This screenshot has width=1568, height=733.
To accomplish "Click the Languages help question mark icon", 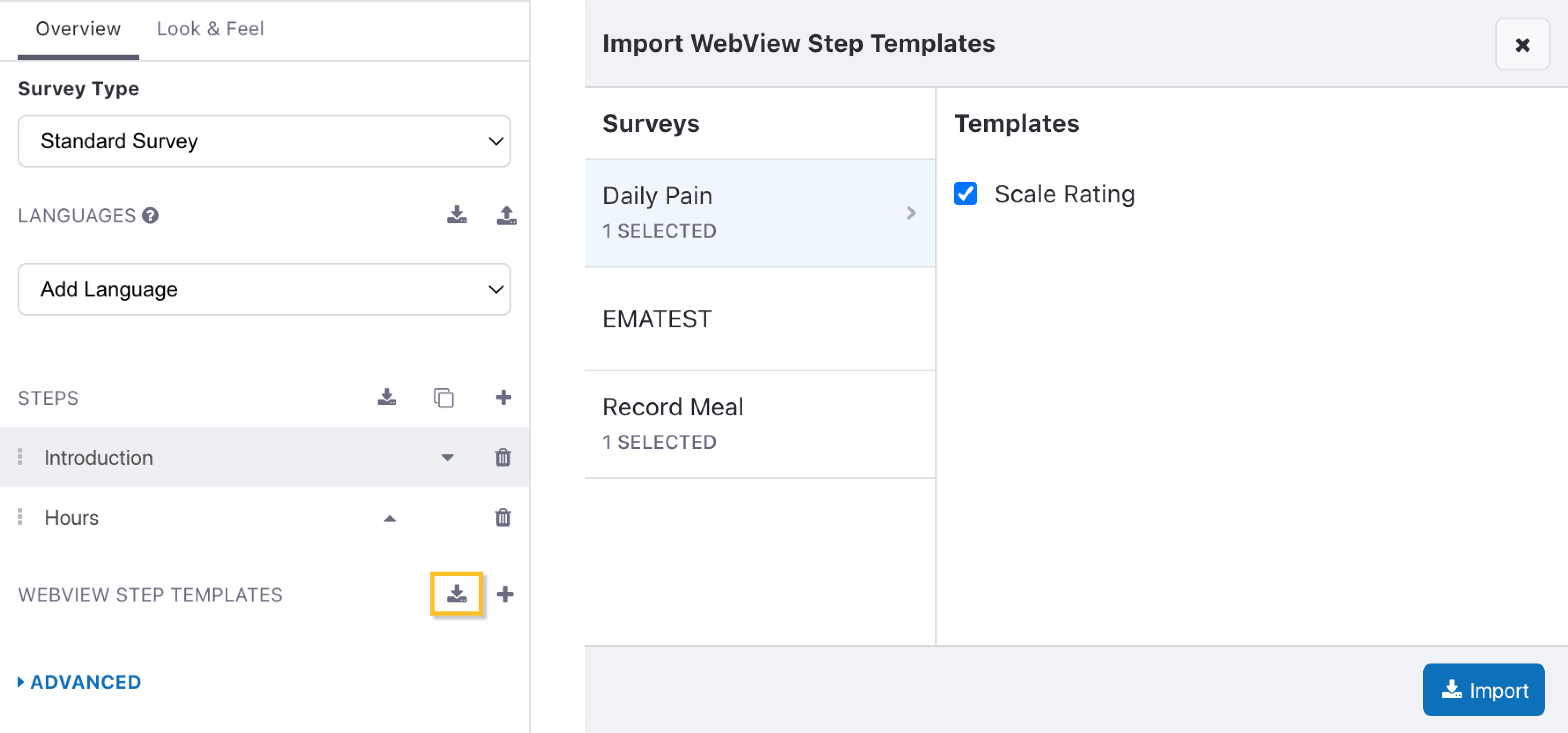I will pos(150,215).
